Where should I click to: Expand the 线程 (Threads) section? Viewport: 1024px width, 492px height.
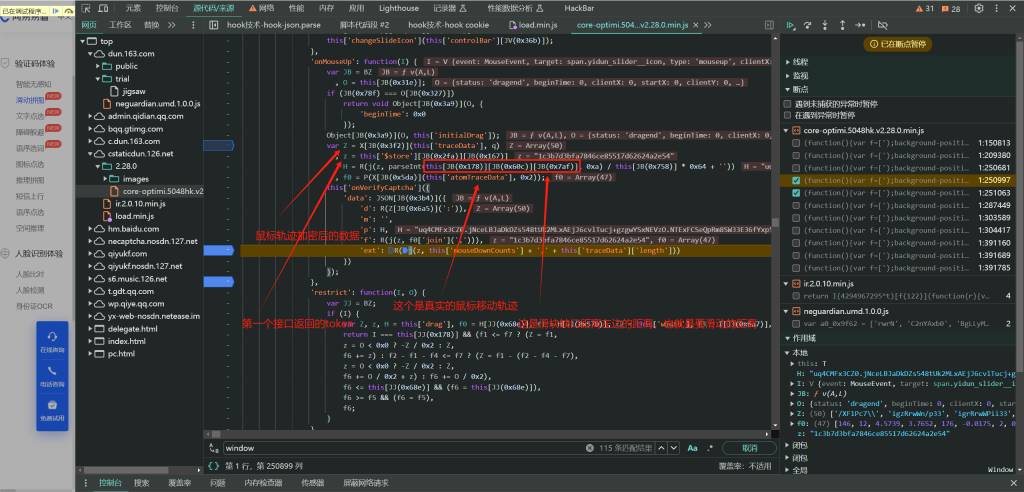pyautogui.click(x=800, y=61)
